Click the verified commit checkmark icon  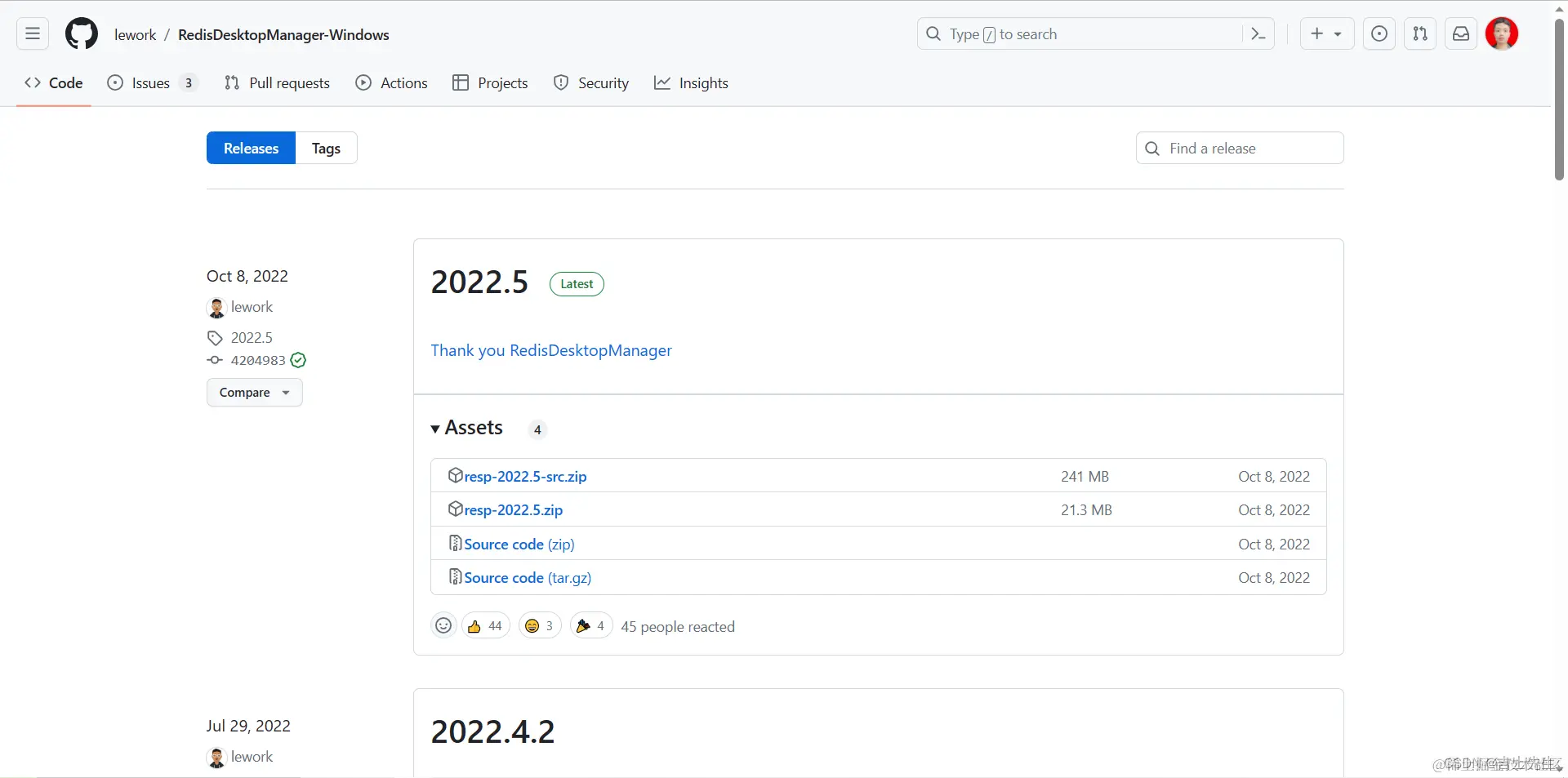[299, 360]
